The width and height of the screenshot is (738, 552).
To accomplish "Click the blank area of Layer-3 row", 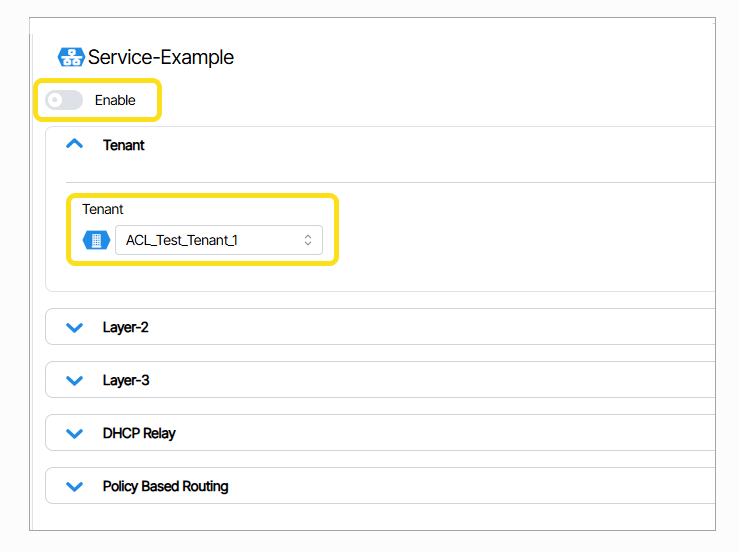I will (450, 380).
